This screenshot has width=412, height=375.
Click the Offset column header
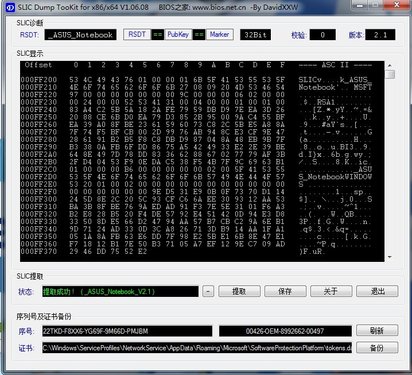coord(38,65)
